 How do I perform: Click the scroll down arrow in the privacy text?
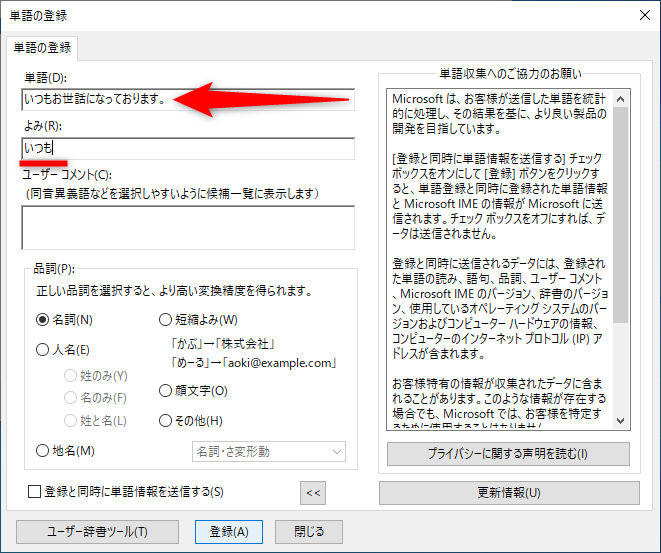[x=621, y=420]
